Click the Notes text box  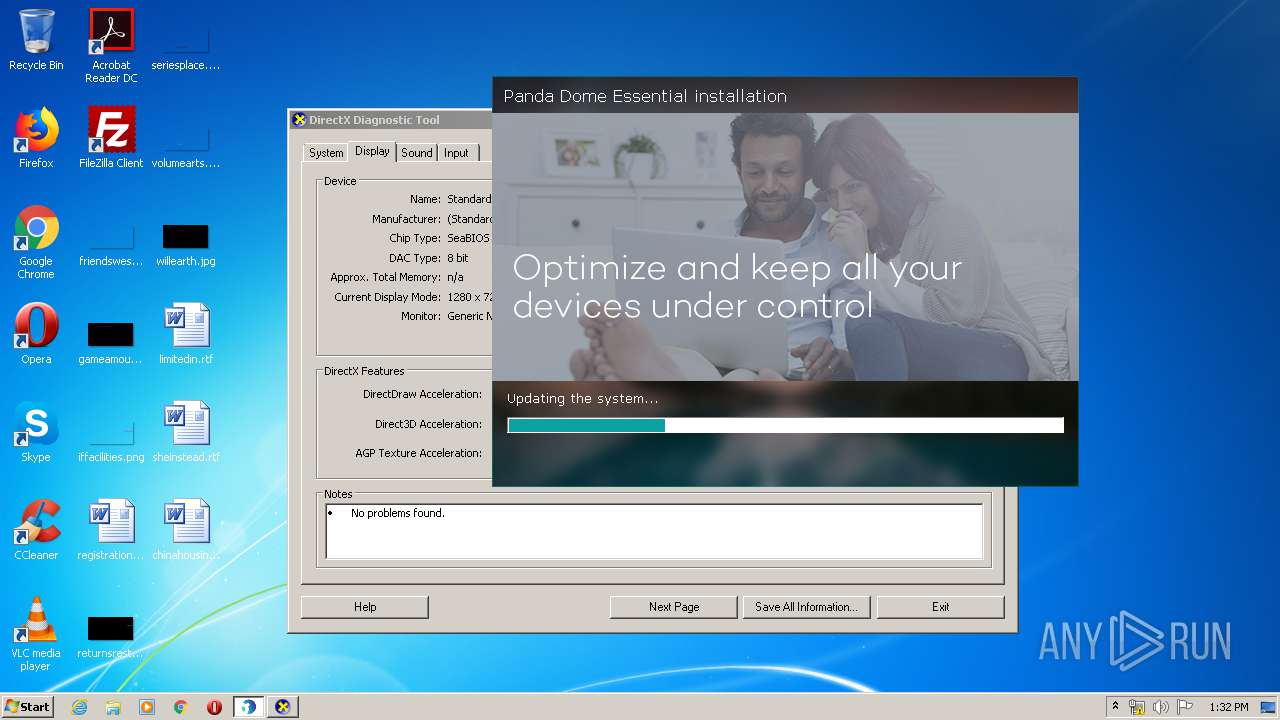654,531
